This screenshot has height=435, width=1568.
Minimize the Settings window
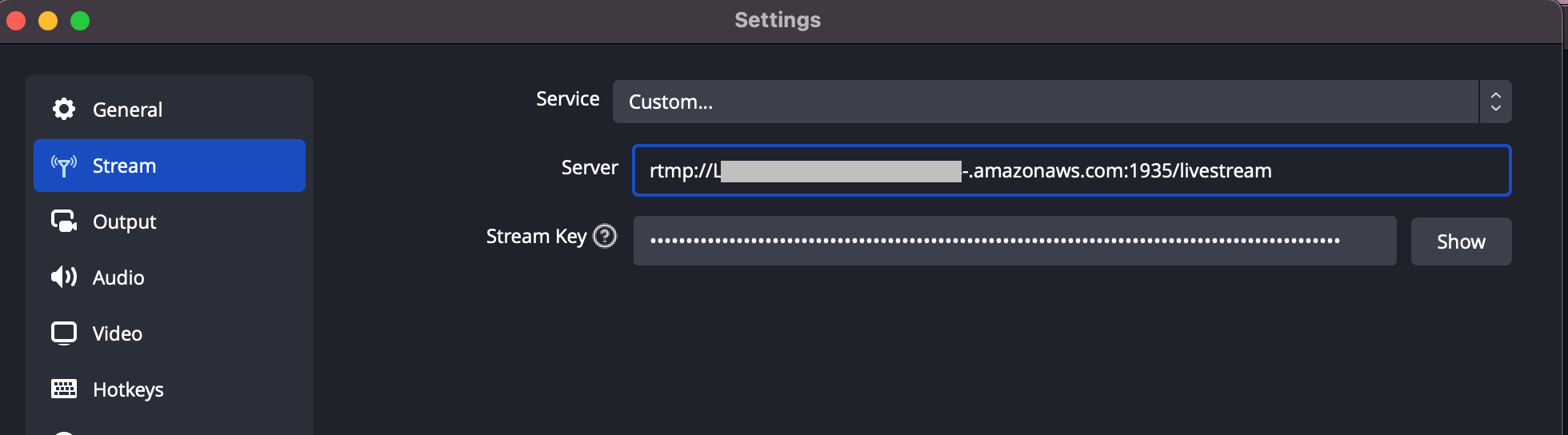pos(48,21)
